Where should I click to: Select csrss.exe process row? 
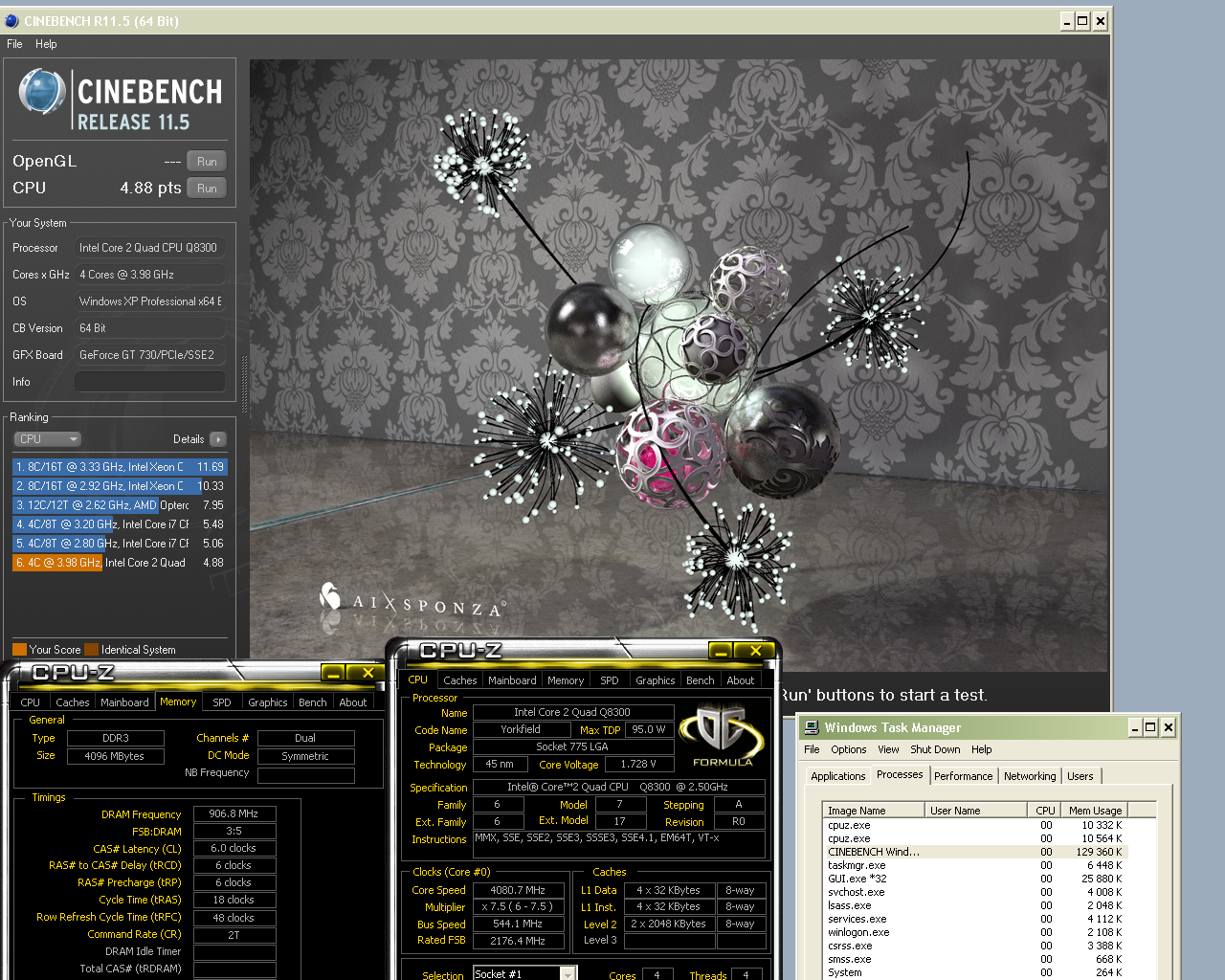975,946
